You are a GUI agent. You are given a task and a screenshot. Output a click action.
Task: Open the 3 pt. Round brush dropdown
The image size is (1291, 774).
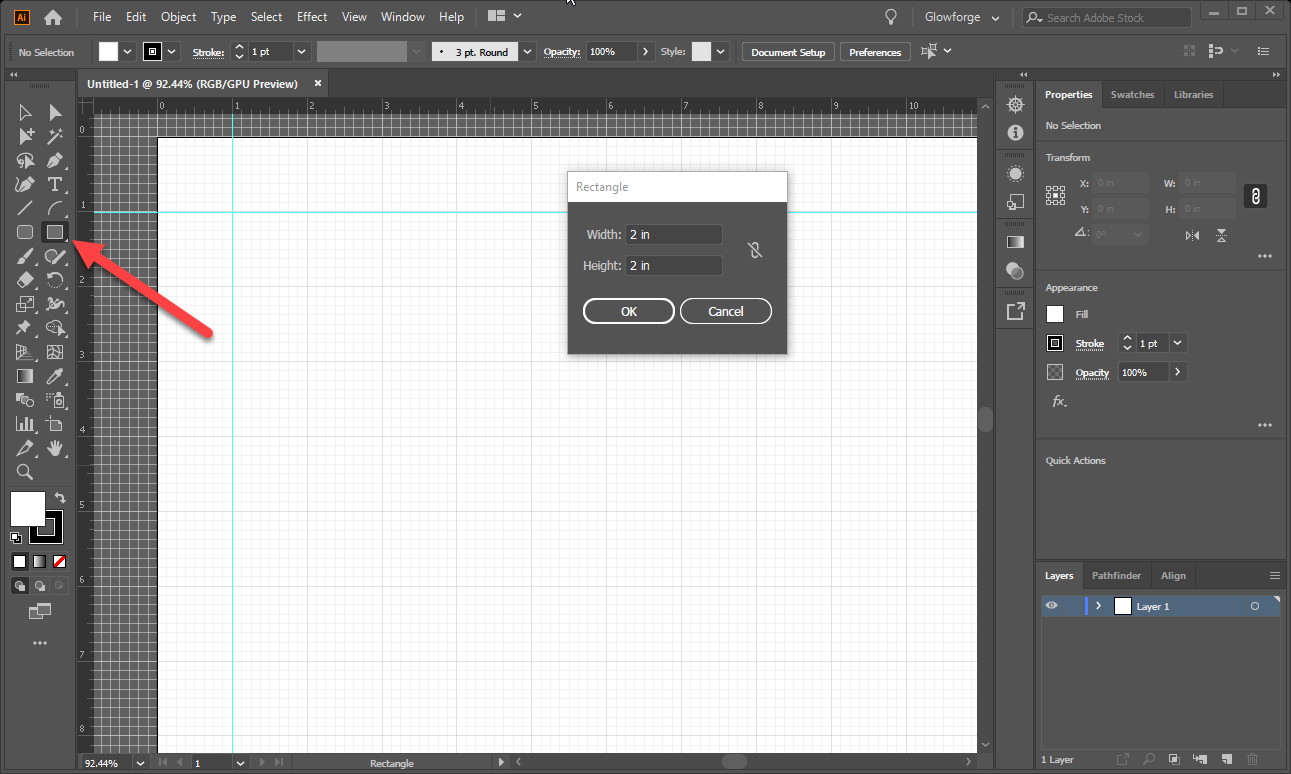[x=528, y=52]
